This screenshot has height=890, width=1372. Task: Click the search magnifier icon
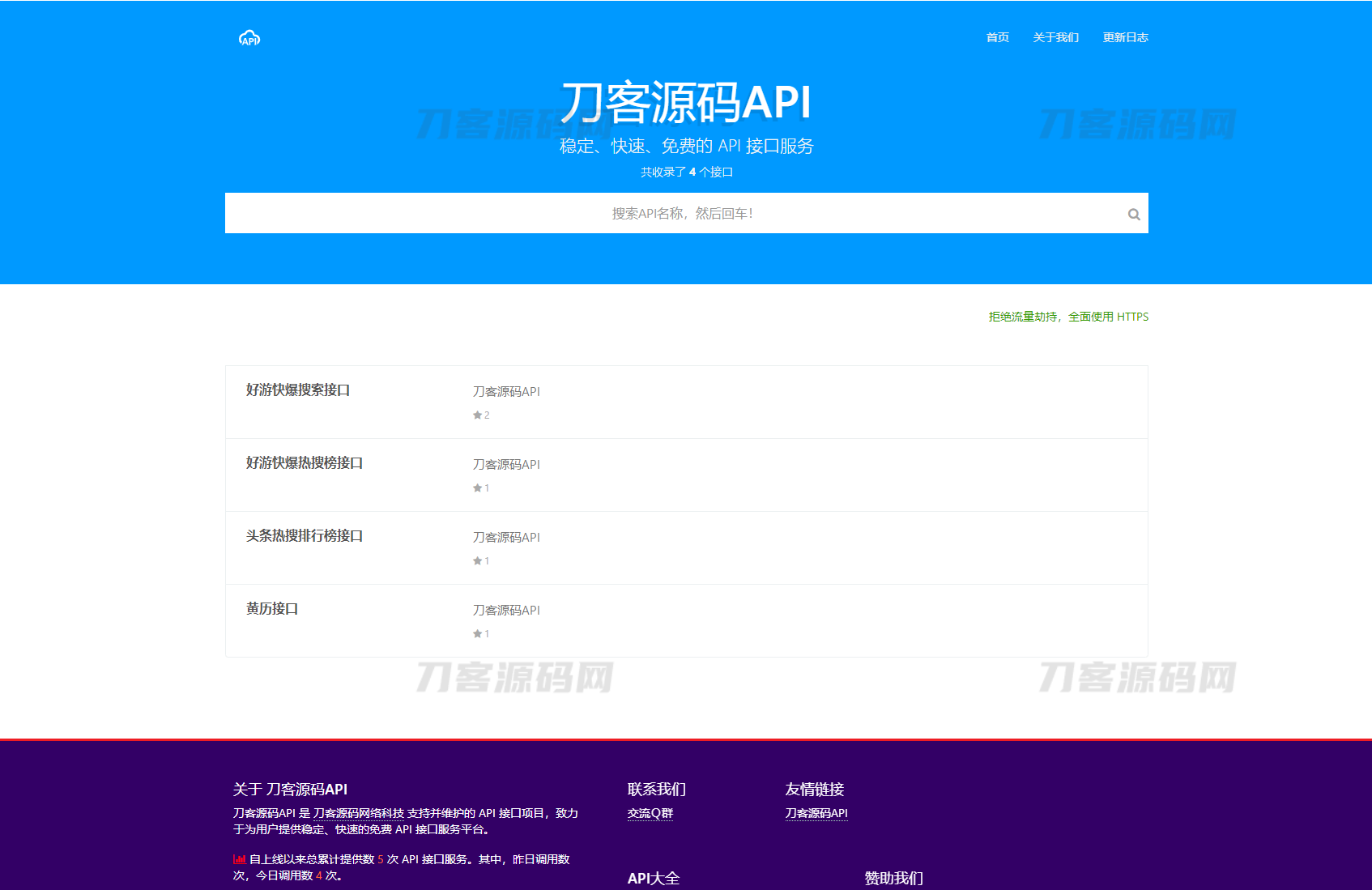1133,213
